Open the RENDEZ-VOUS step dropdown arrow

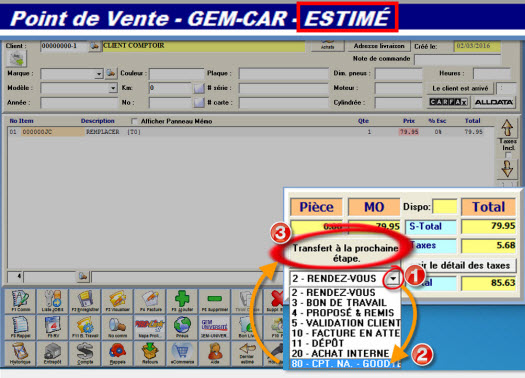point(393,278)
